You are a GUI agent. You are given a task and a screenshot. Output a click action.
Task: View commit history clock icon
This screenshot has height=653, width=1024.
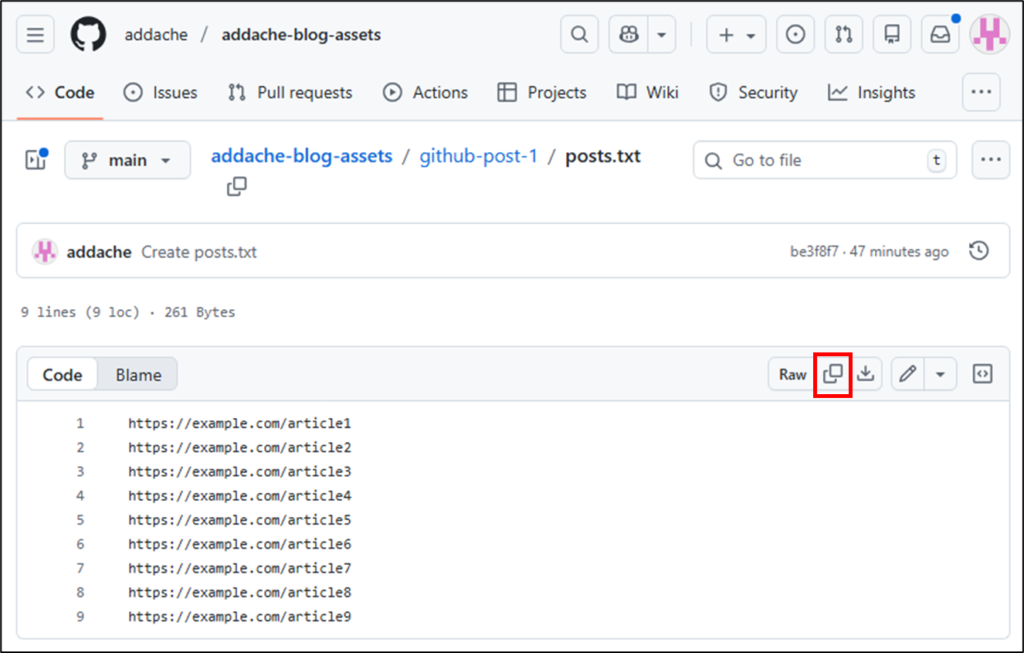click(979, 251)
